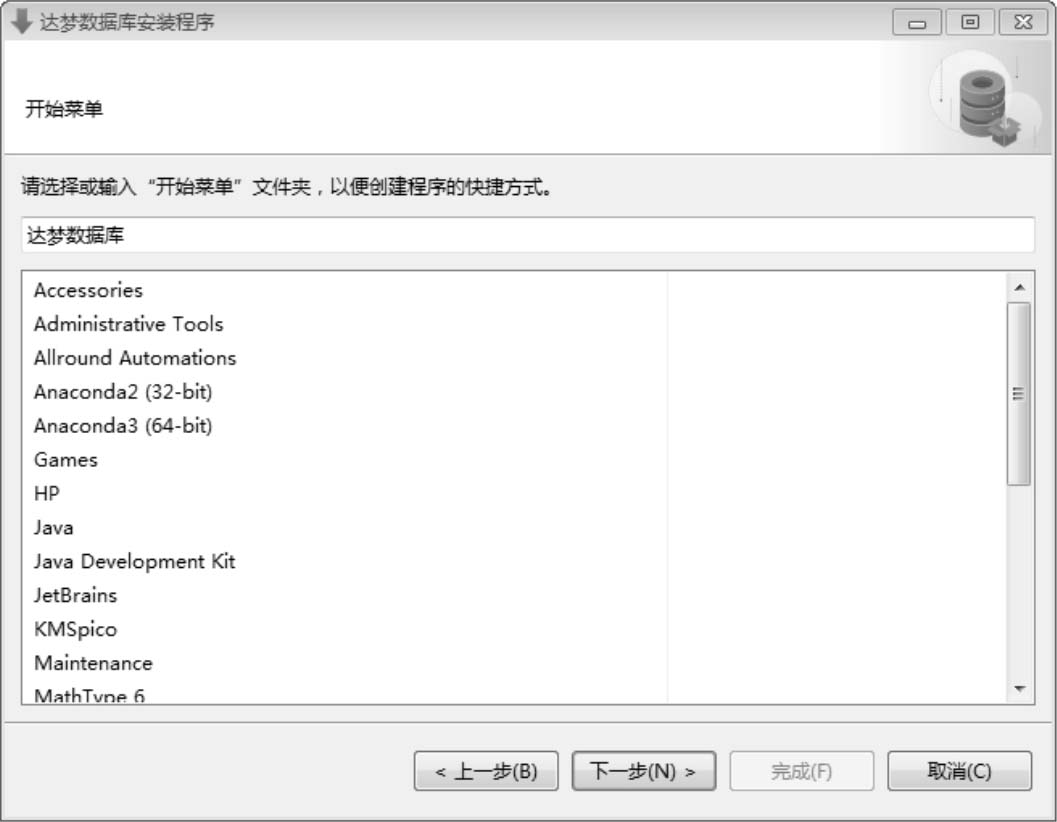The height and width of the screenshot is (822, 1057).
Task: Close the installer window
Action: (x=1023, y=22)
